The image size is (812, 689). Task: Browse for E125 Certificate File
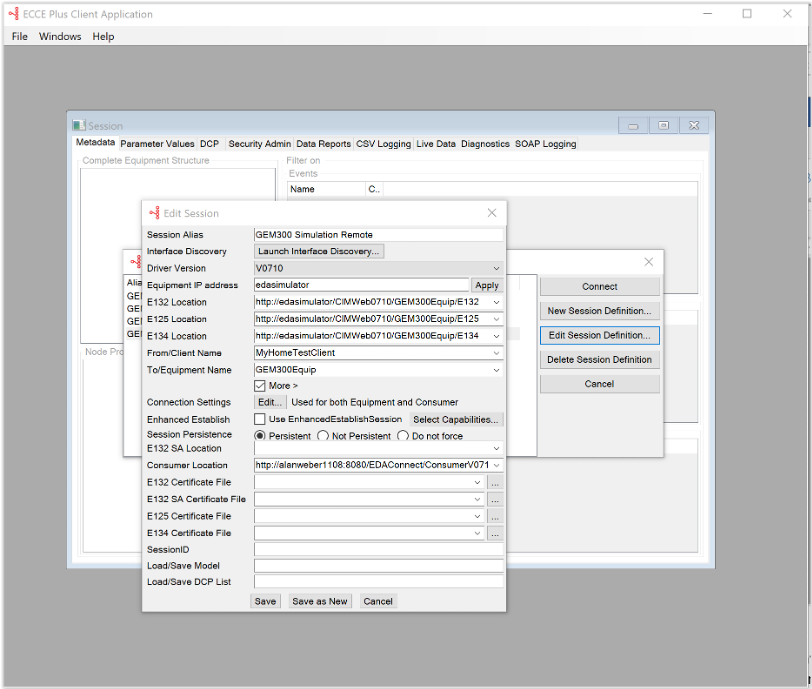(495, 516)
